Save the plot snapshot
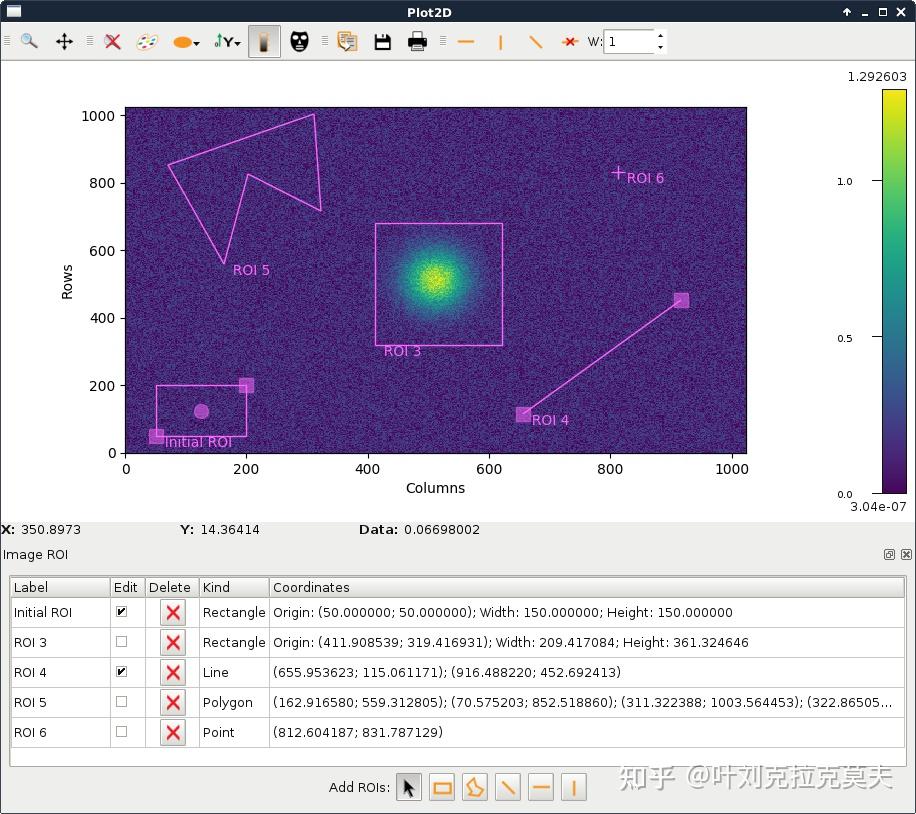Screen dimensions: 916x814 [x=382, y=42]
